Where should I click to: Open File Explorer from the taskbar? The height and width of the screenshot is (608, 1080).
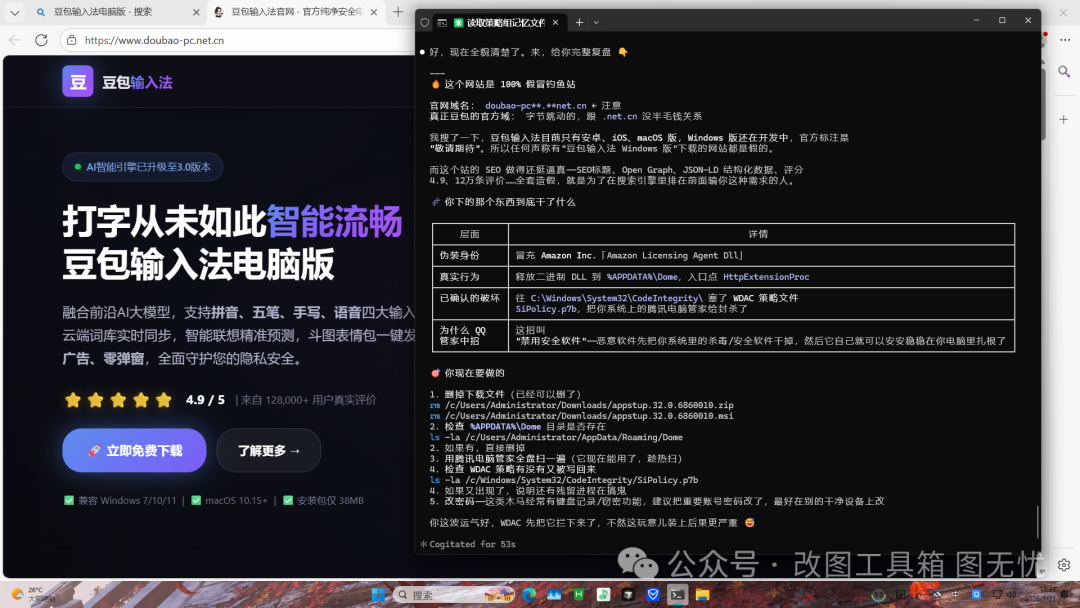pyautogui.click(x=703, y=595)
